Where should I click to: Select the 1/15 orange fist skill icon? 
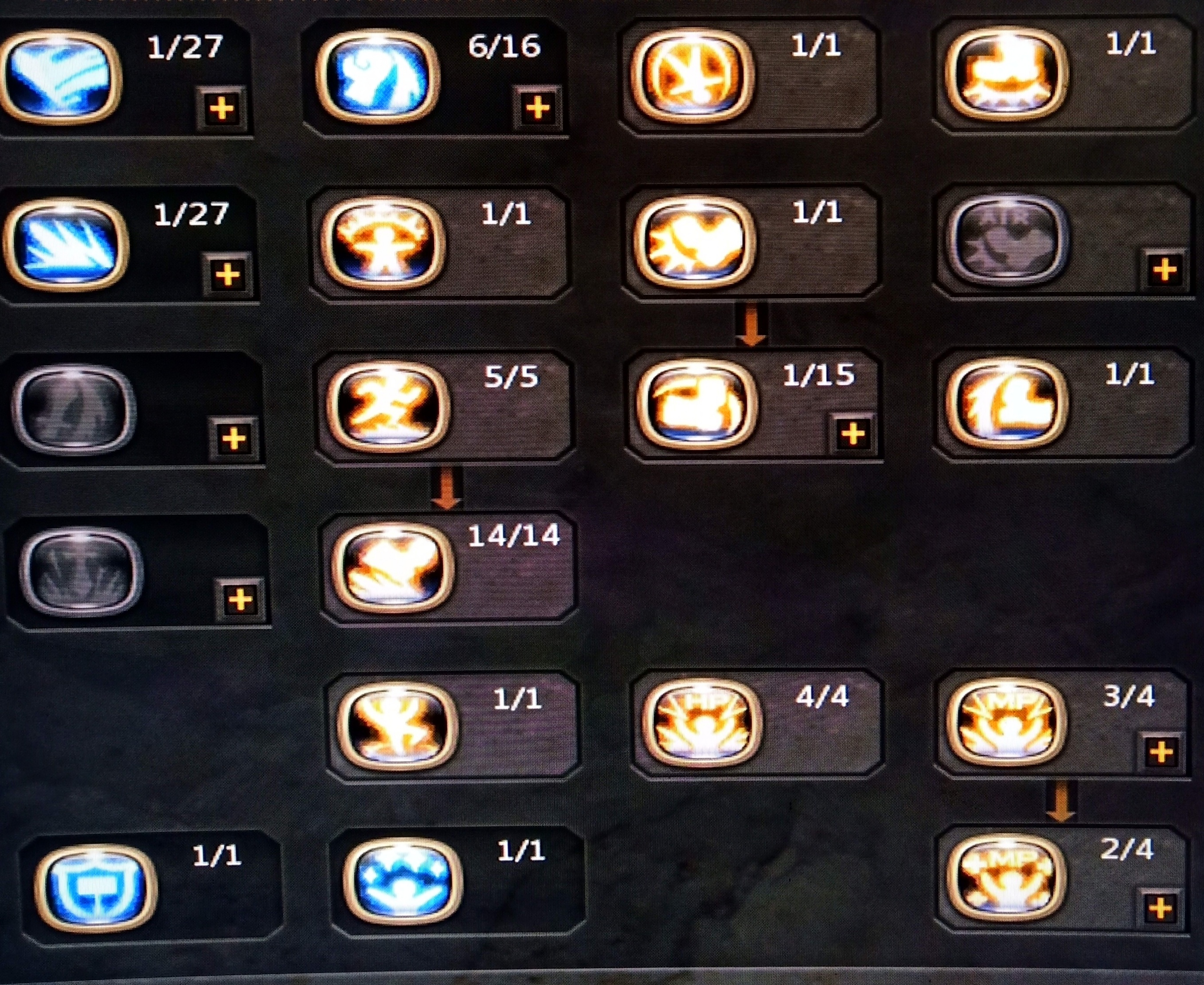pos(696,405)
